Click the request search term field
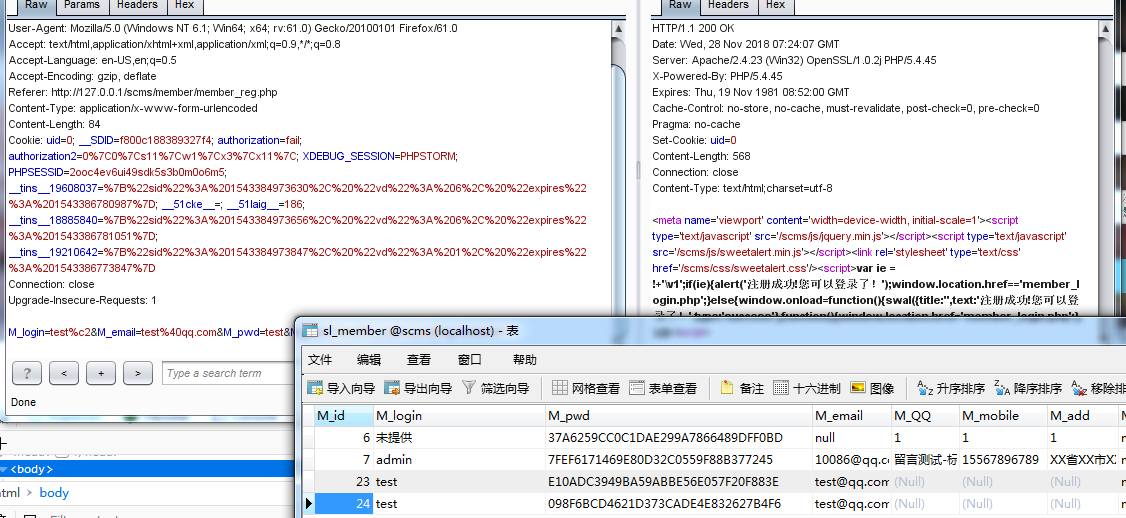This screenshot has height=518, width=1126. pos(226,373)
